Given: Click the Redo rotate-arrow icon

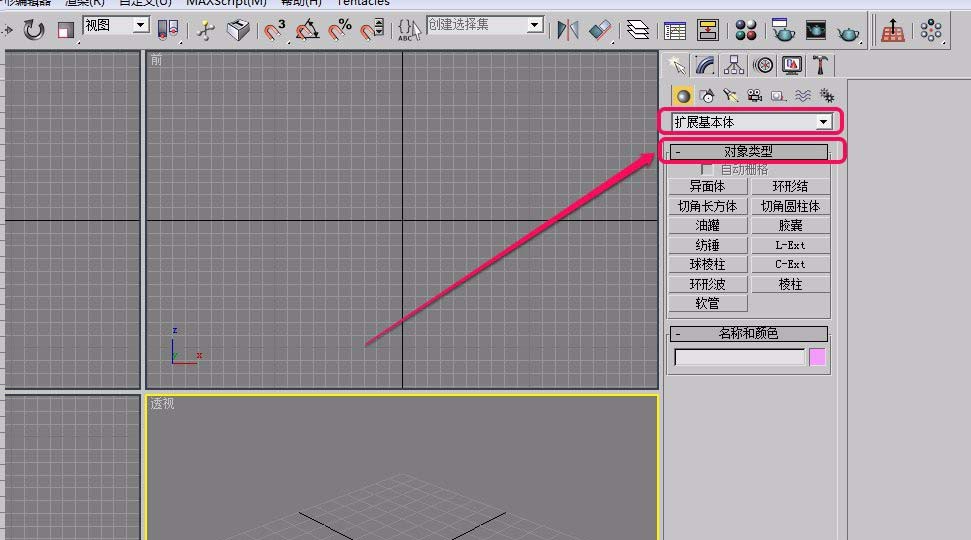Looking at the screenshot, I should point(34,29).
